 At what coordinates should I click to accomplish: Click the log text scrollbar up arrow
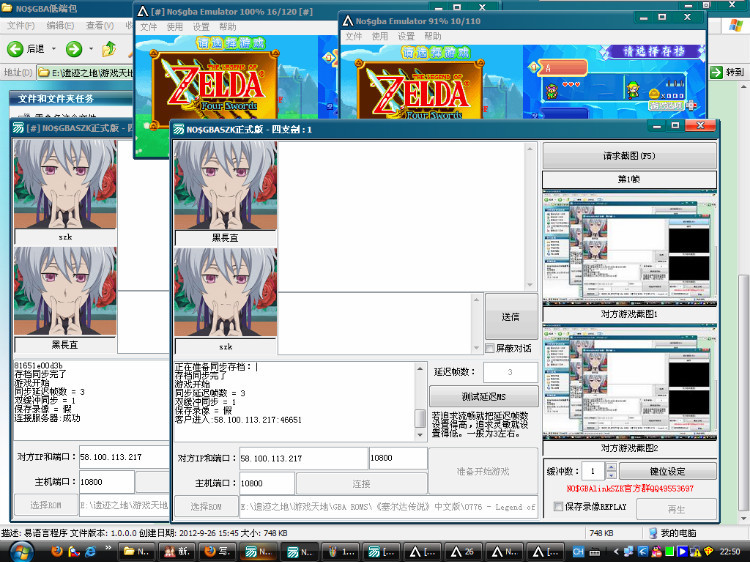[419, 369]
